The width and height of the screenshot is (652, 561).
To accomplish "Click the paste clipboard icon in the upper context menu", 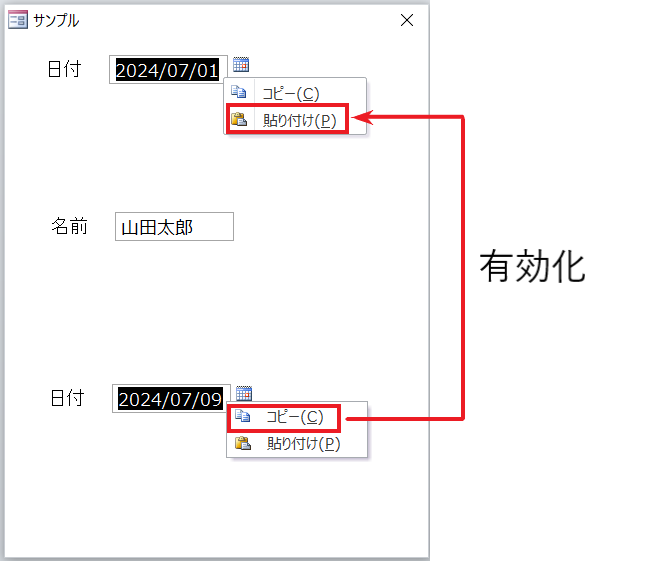I will pos(239,119).
